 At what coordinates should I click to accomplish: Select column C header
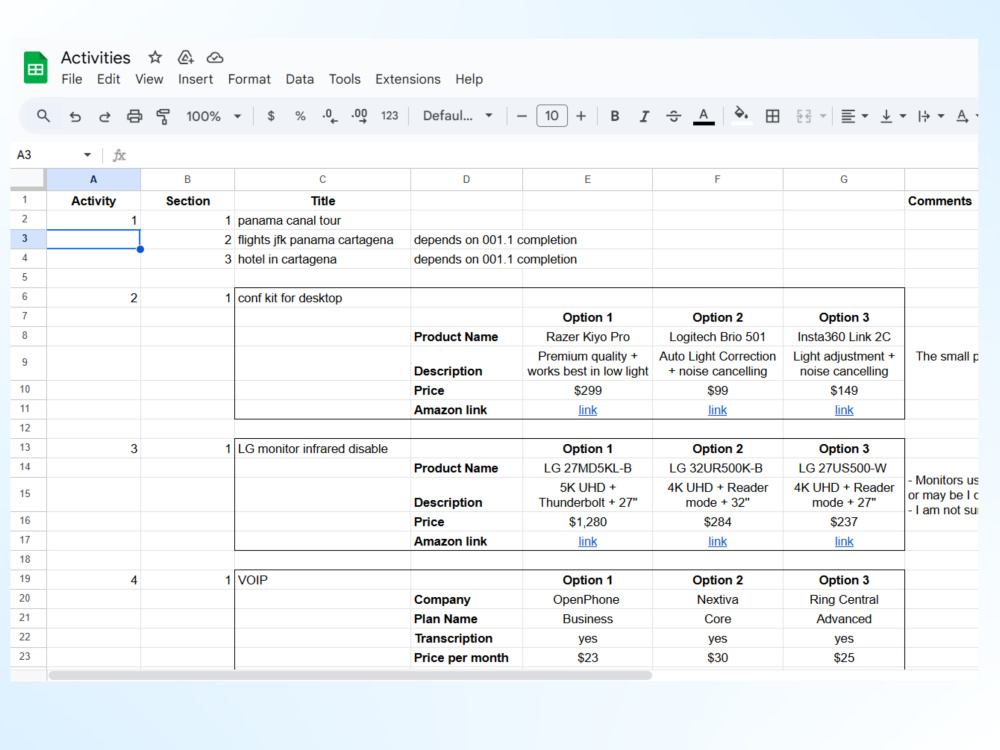click(x=323, y=180)
